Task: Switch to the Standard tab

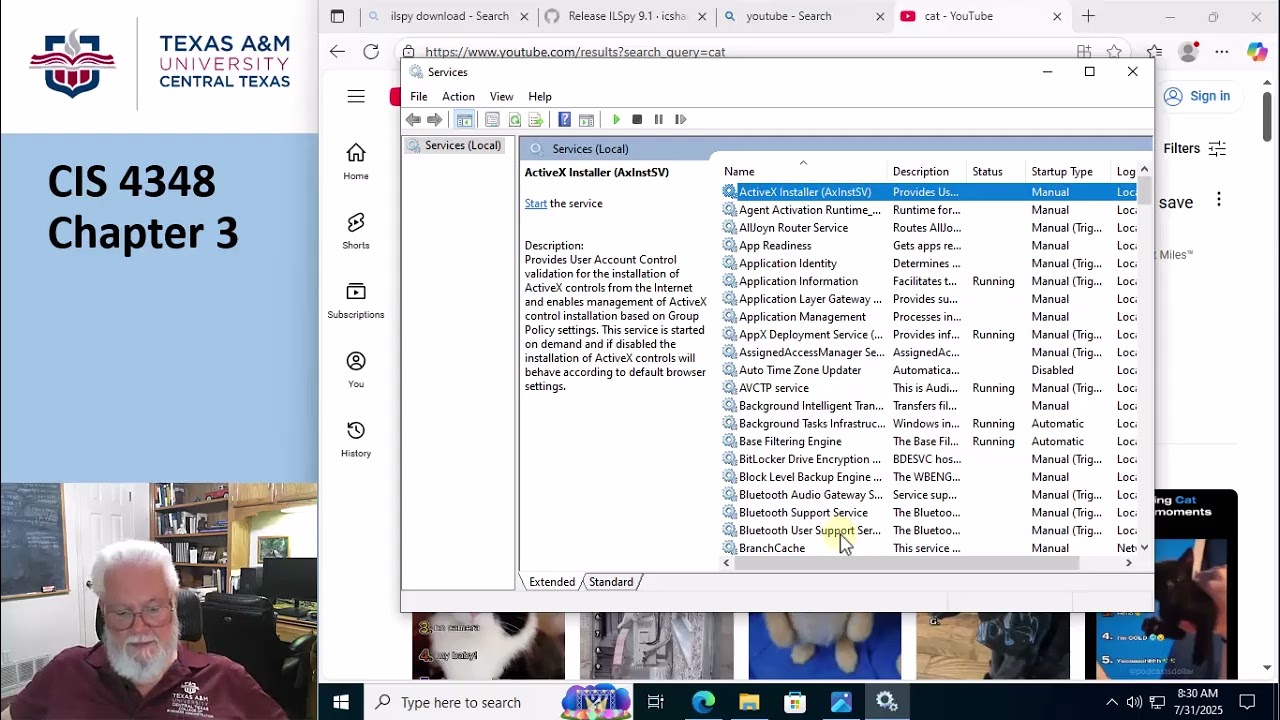Action: (x=611, y=582)
